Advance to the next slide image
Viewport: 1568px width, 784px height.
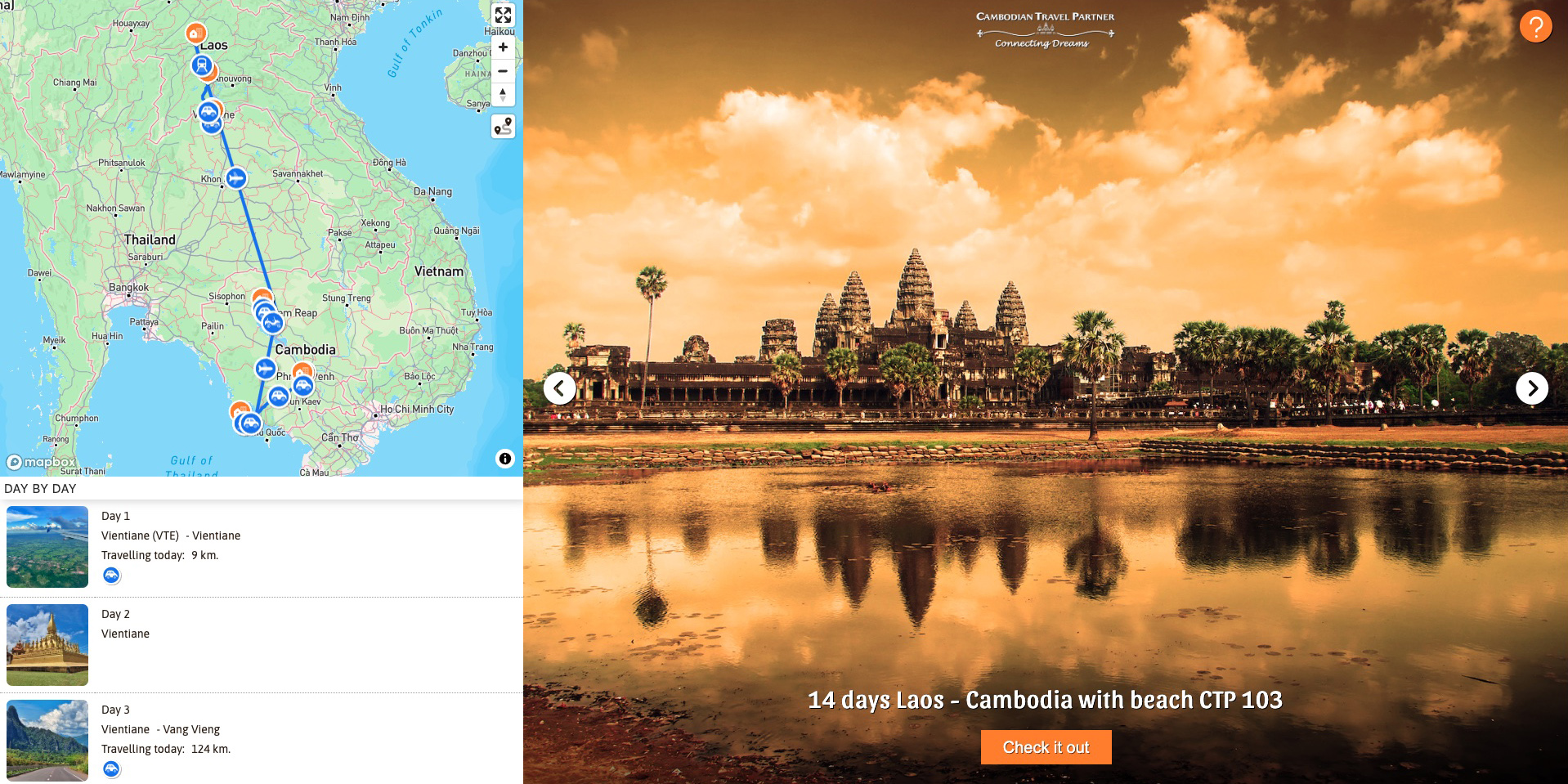[x=1531, y=388]
